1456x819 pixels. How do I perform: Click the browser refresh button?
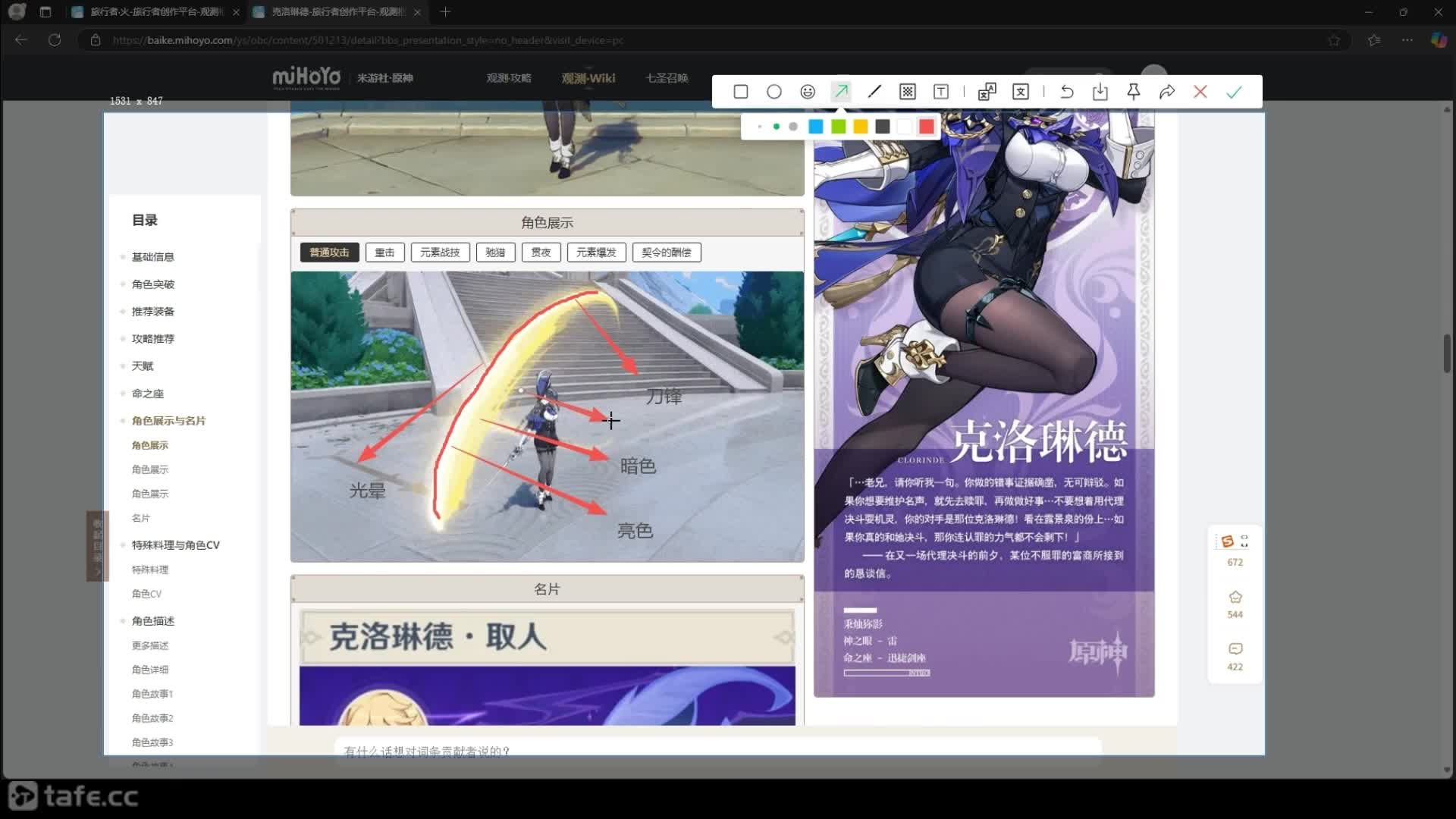(x=55, y=40)
